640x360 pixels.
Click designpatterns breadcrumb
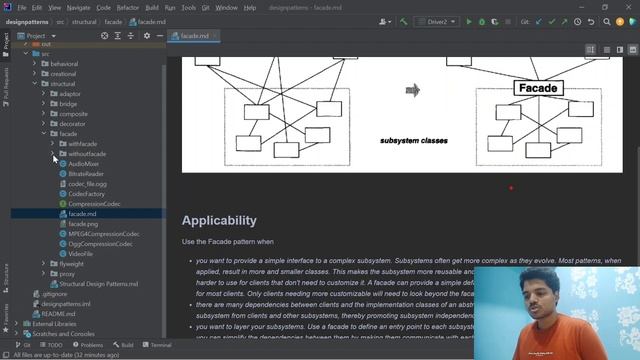(27, 22)
